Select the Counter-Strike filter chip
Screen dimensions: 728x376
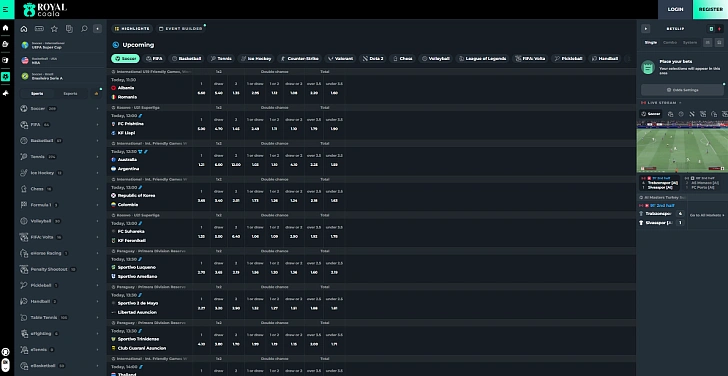[299, 58]
